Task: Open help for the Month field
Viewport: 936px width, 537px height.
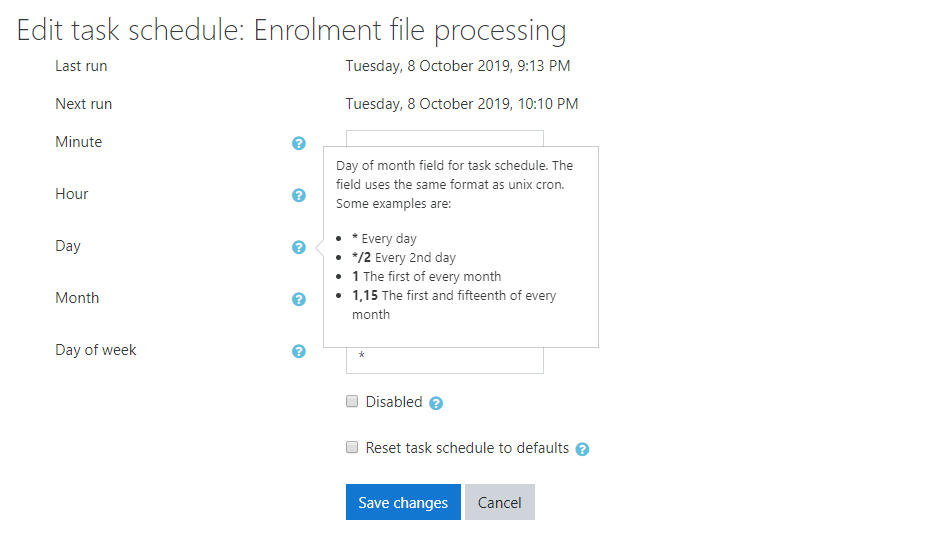Action: point(298,299)
